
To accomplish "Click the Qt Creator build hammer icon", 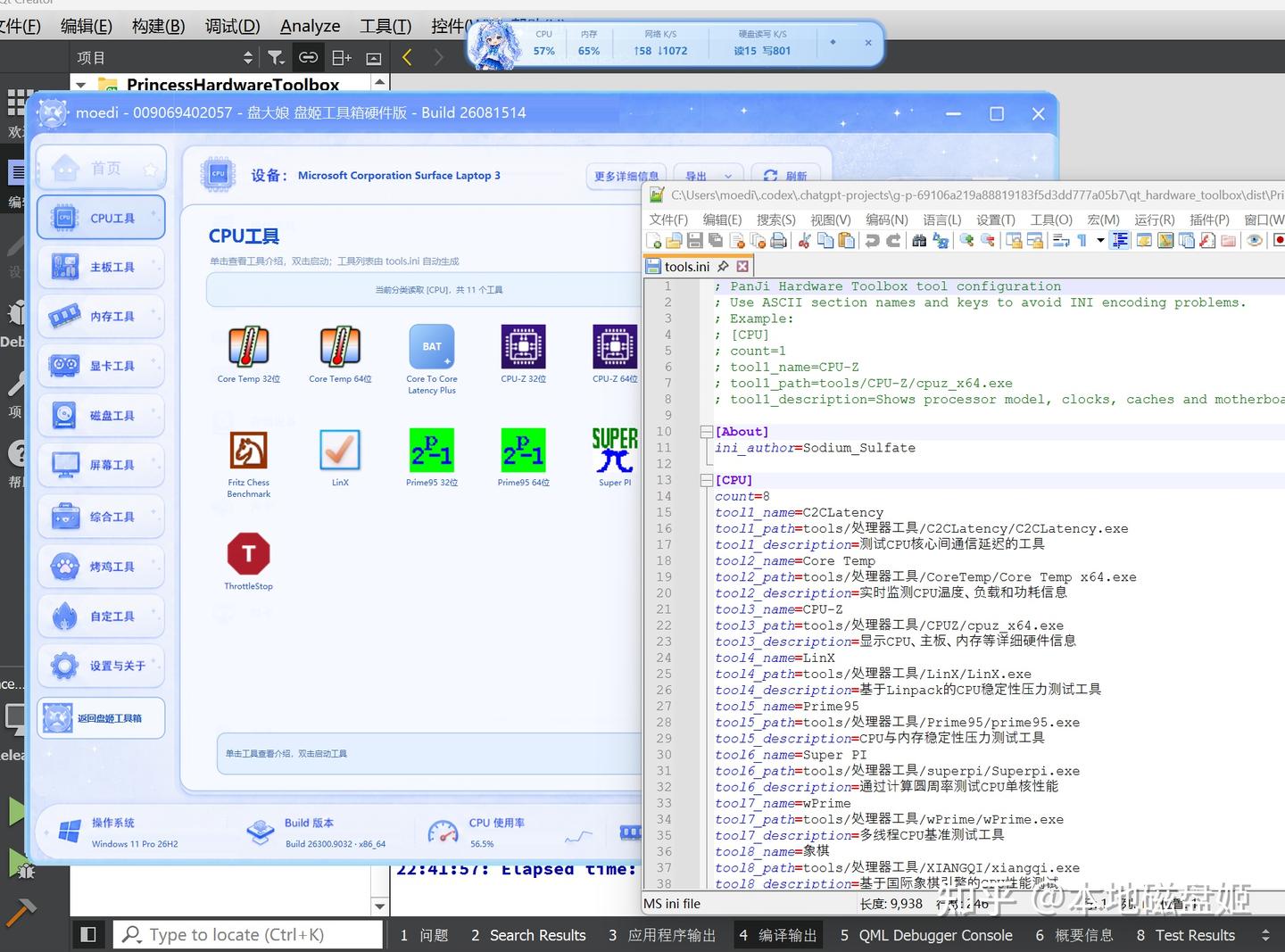I will pyautogui.click(x=20, y=913).
